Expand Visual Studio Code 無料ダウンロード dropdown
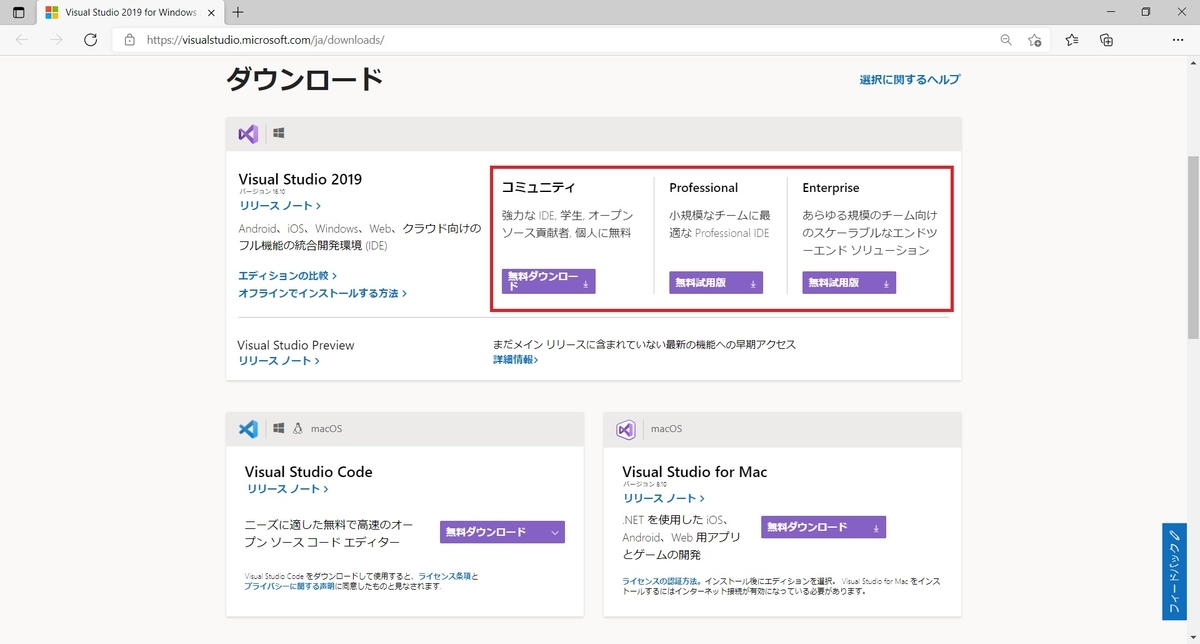The height and width of the screenshot is (644, 1200). point(502,532)
